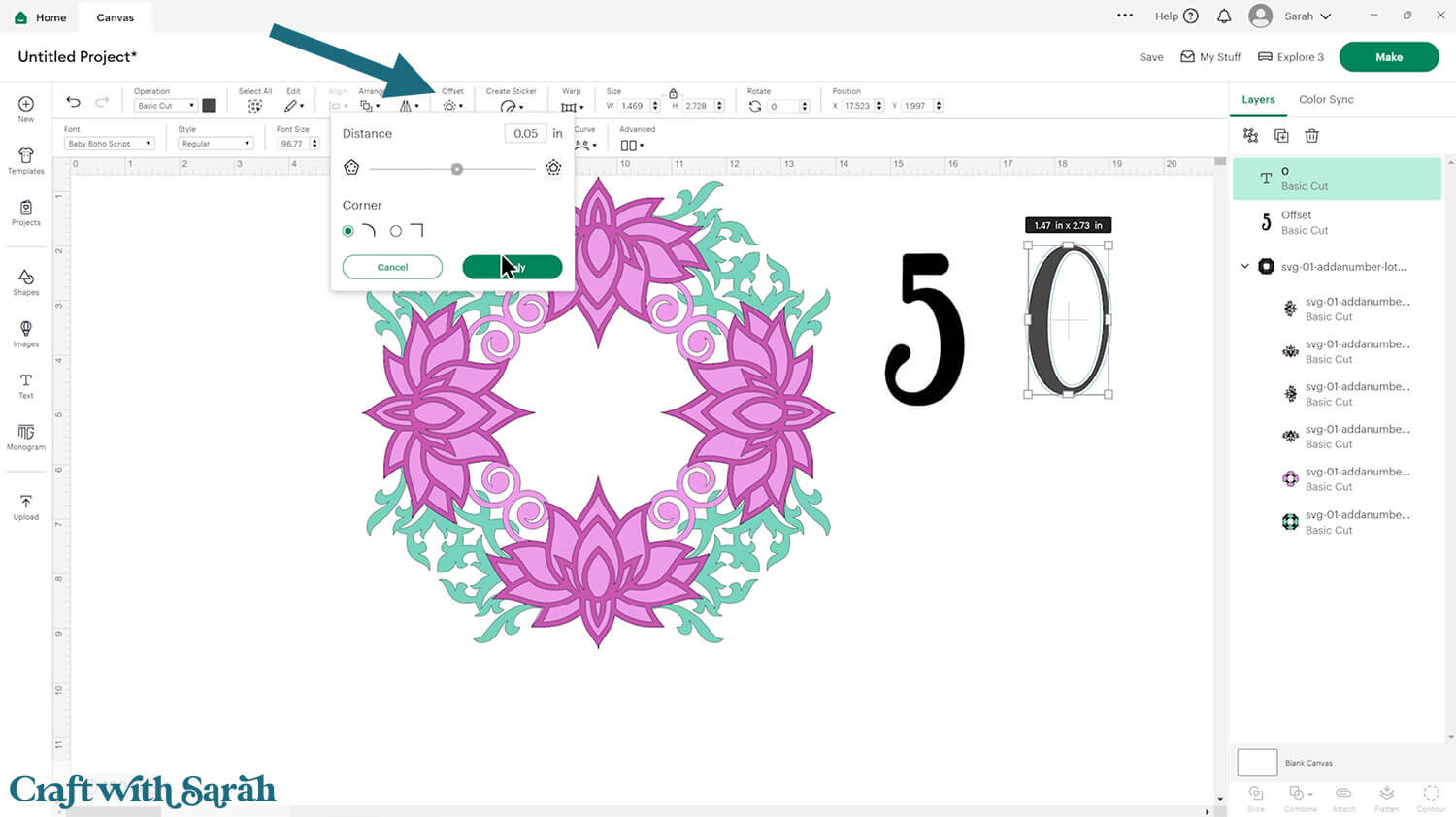
Task: Select the rounded corner option
Action: tap(348, 231)
